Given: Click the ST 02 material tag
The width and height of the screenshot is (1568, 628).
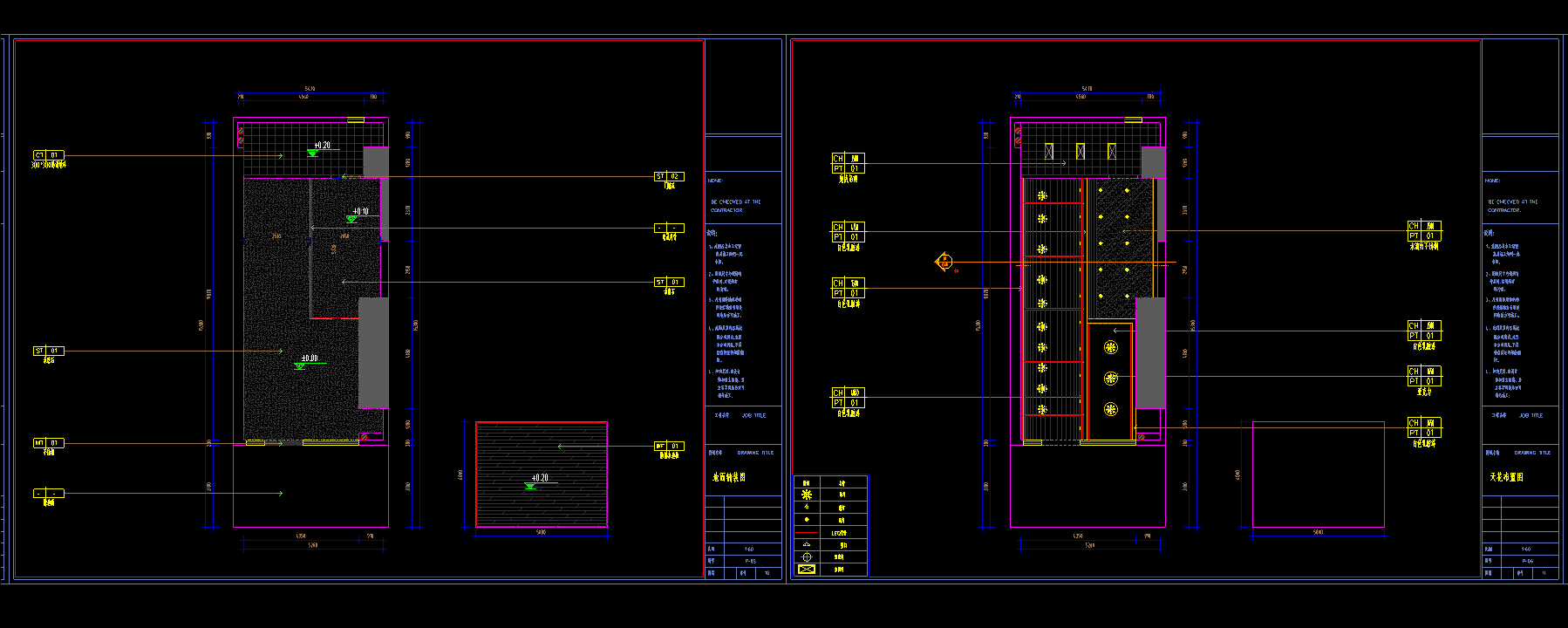Looking at the screenshot, I should 669,176.
